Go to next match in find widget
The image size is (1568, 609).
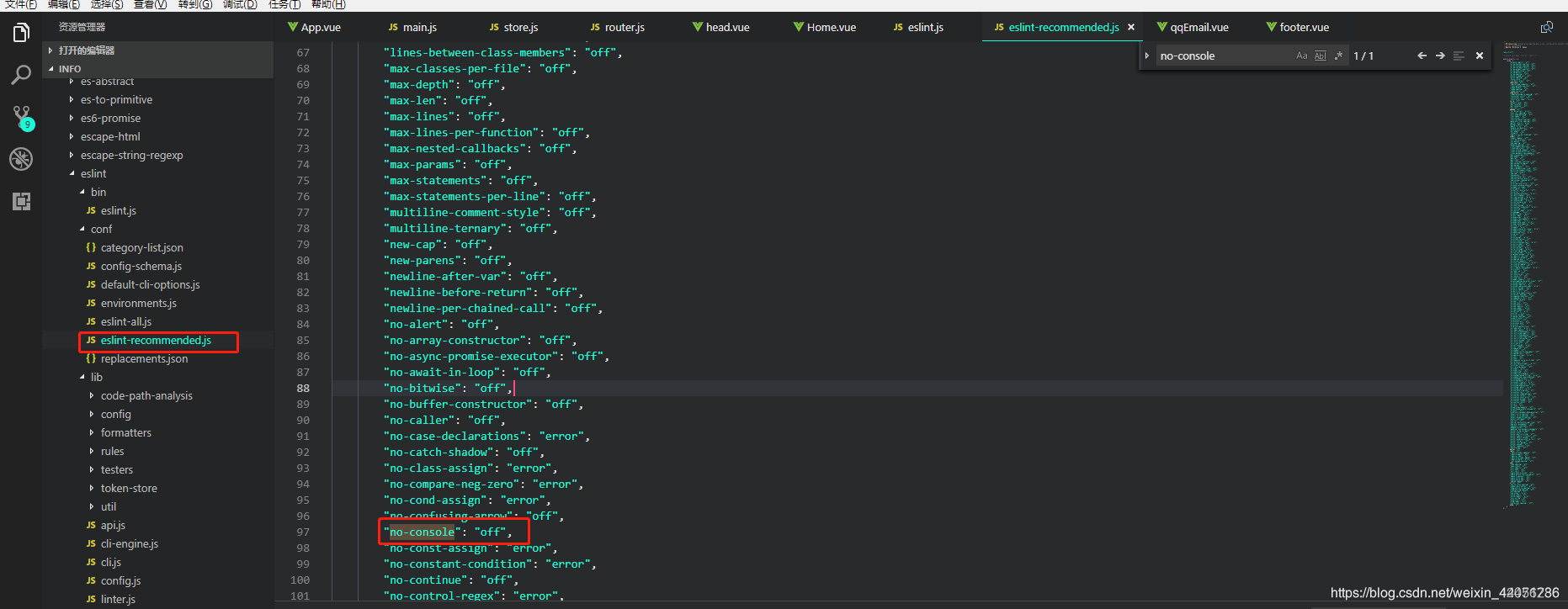pyautogui.click(x=1440, y=56)
